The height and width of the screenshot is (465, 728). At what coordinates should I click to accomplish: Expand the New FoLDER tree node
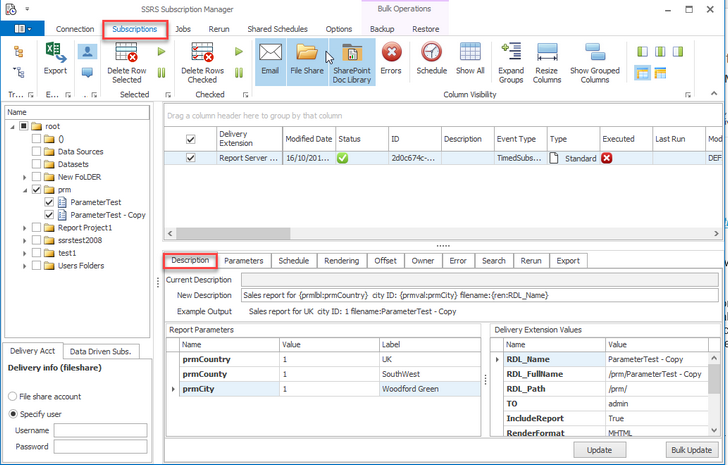coord(25,177)
